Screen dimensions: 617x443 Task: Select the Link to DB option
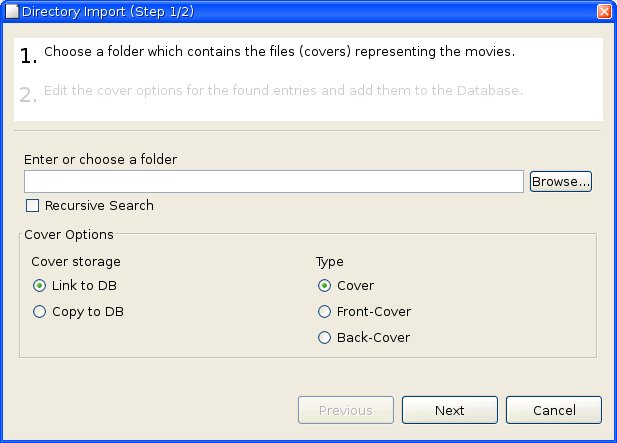40,286
